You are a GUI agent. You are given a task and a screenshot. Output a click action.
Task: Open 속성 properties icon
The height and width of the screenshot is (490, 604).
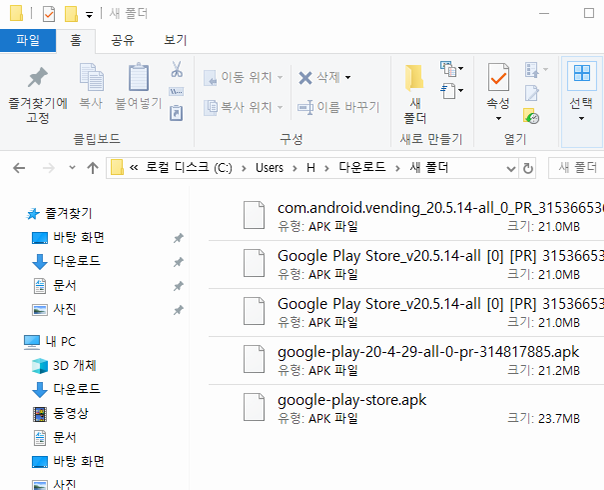[x=498, y=78]
